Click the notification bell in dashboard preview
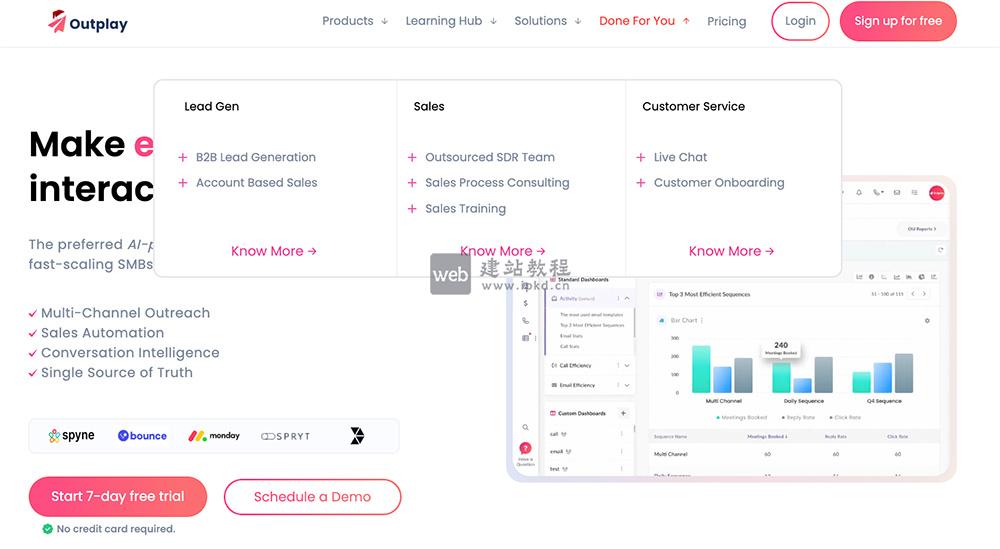This screenshot has width=1000, height=549. (x=858, y=192)
